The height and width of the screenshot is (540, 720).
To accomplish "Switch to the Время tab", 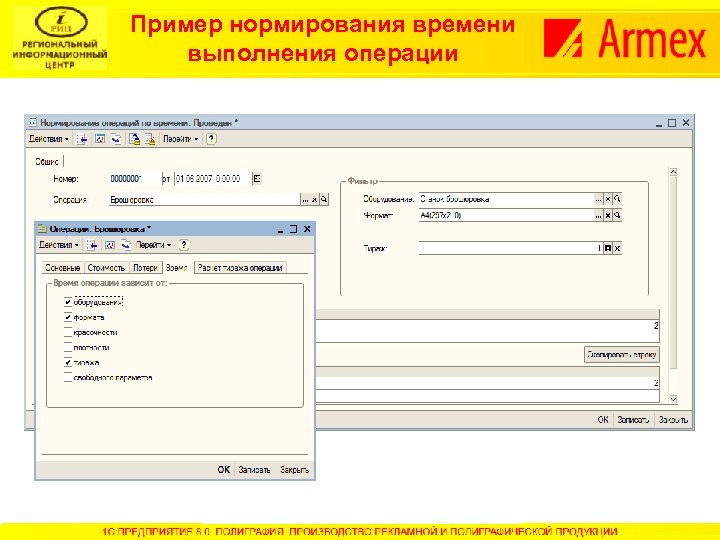I will coord(177,268).
